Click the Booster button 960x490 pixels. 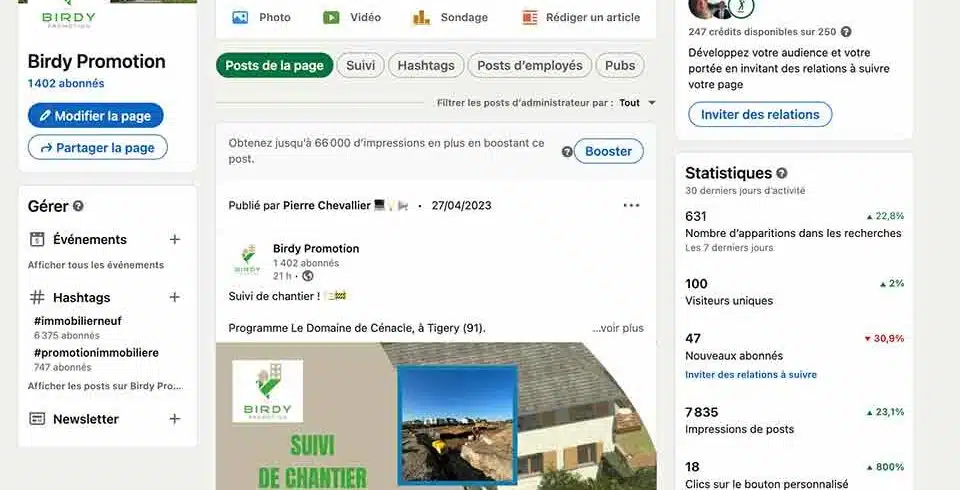pos(608,151)
